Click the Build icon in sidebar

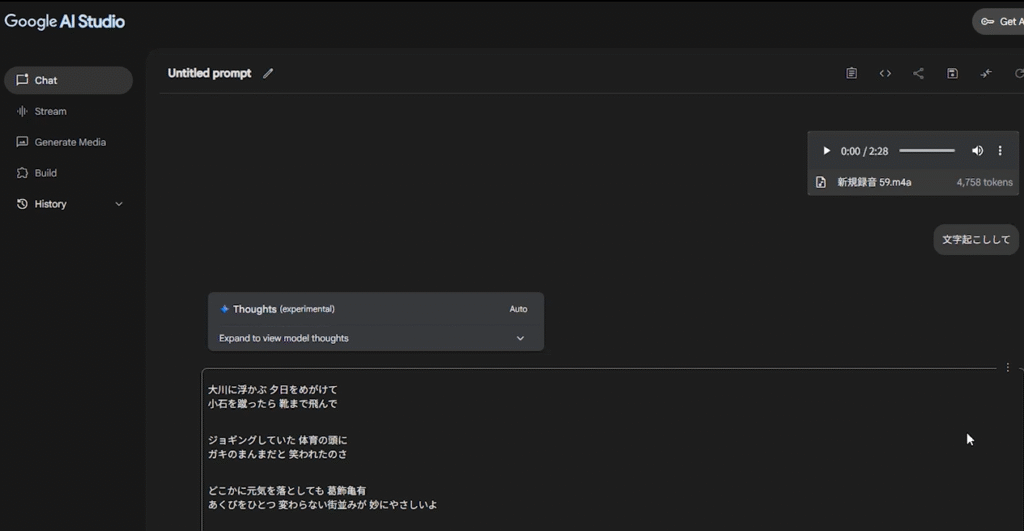(x=22, y=172)
